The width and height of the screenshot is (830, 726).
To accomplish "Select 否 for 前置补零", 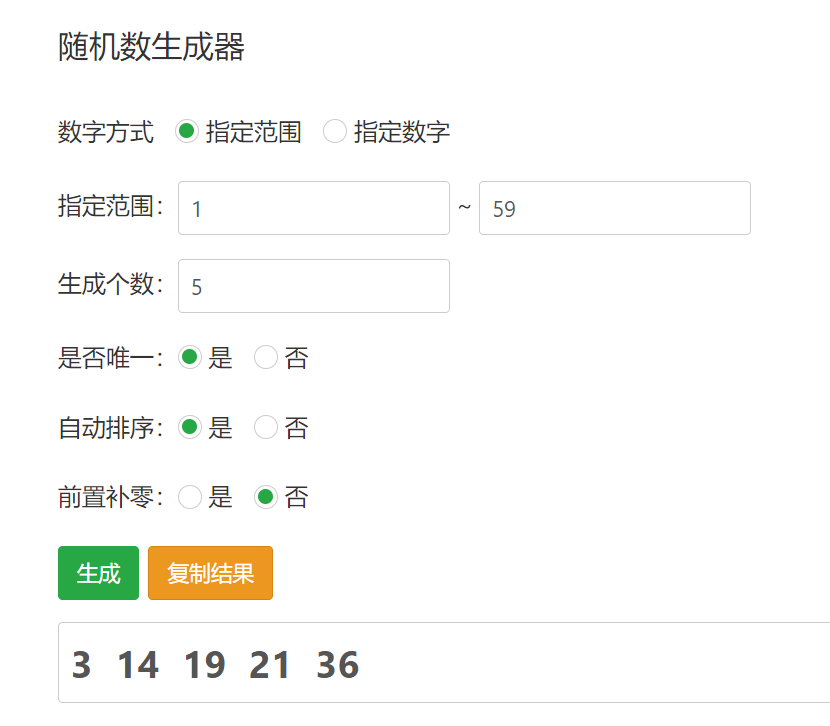I will [x=266, y=497].
